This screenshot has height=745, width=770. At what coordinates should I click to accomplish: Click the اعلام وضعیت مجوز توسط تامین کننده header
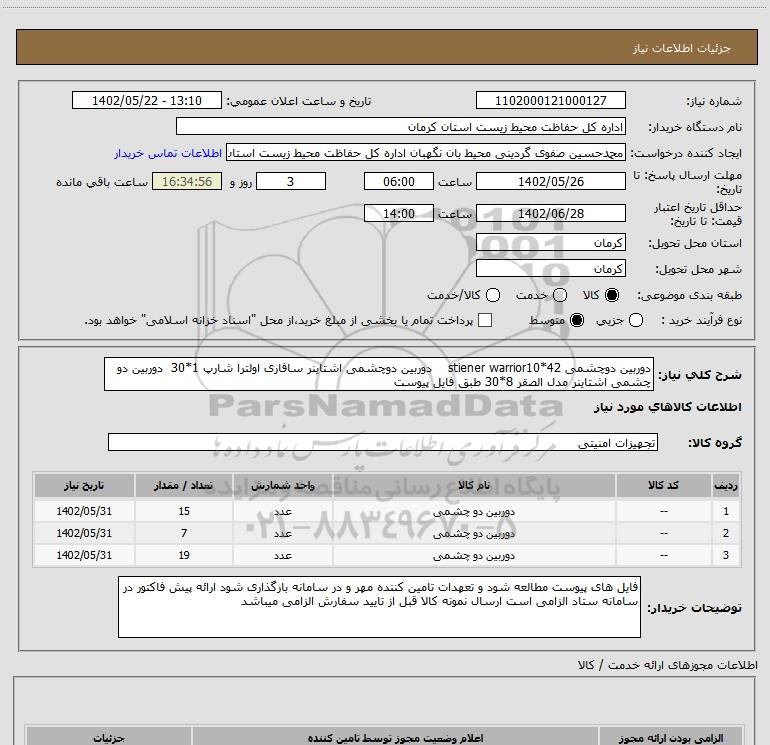395,738
